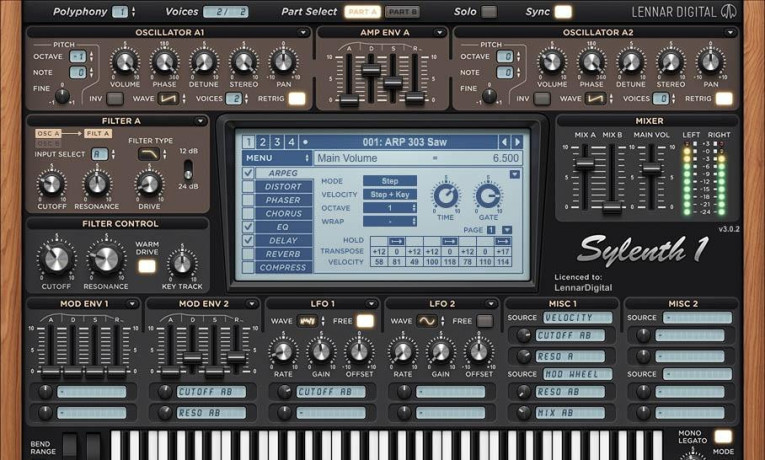This screenshot has height=460, width=765.
Task: Click the Filter A 12 dB/24 dB slope switch
Action: tap(188, 169)
